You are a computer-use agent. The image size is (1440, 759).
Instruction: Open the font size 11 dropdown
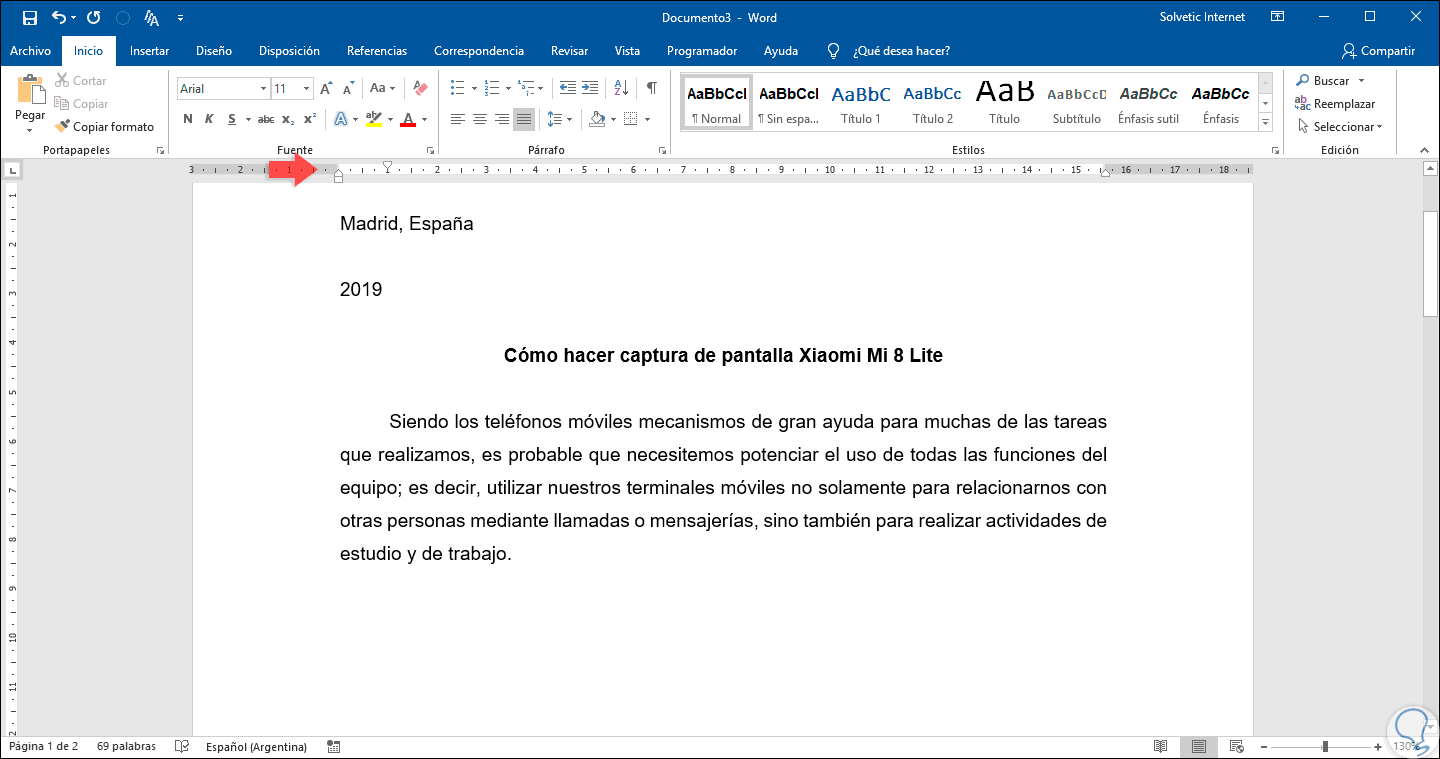(x=307, y=89)
